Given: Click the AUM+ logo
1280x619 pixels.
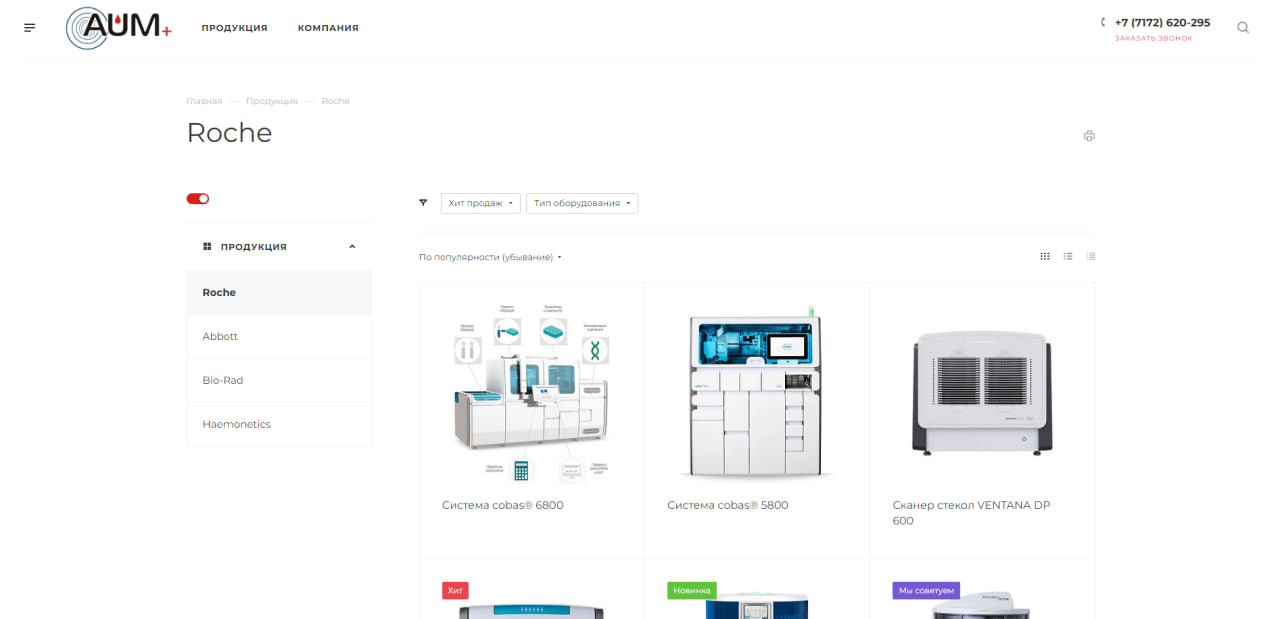Looking at the screenshot, I should pyautogui.click(x=119, y=28).
